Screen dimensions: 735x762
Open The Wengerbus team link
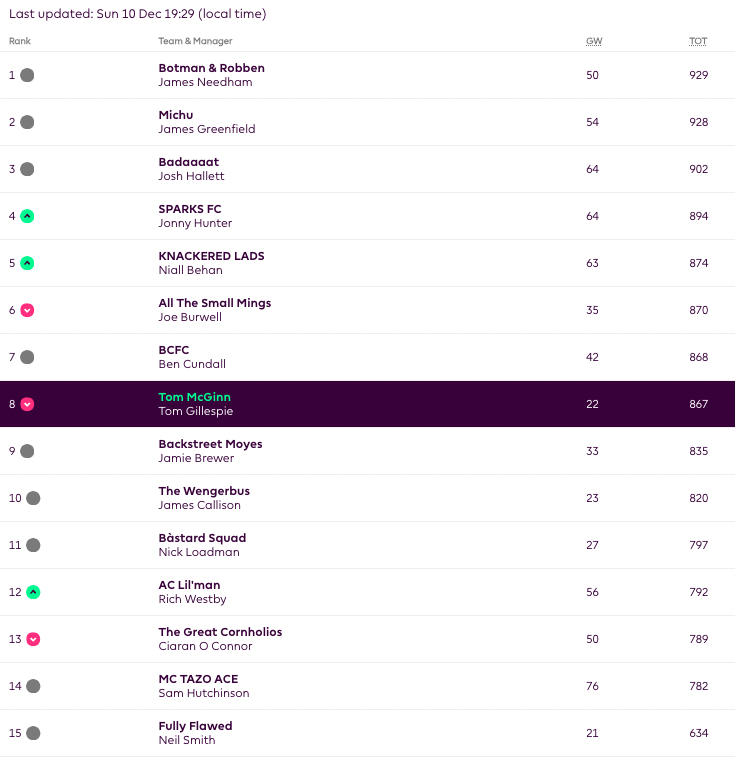(204, 491)
